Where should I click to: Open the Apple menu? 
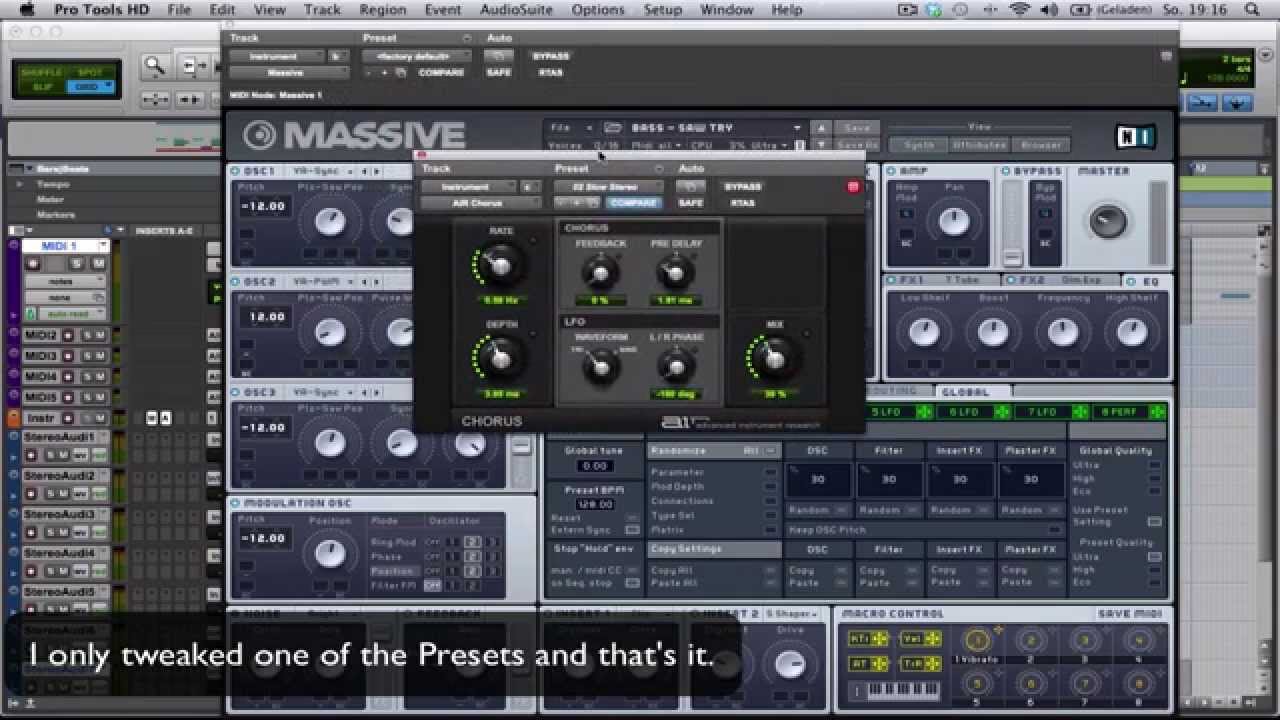(x=27, y=10)
